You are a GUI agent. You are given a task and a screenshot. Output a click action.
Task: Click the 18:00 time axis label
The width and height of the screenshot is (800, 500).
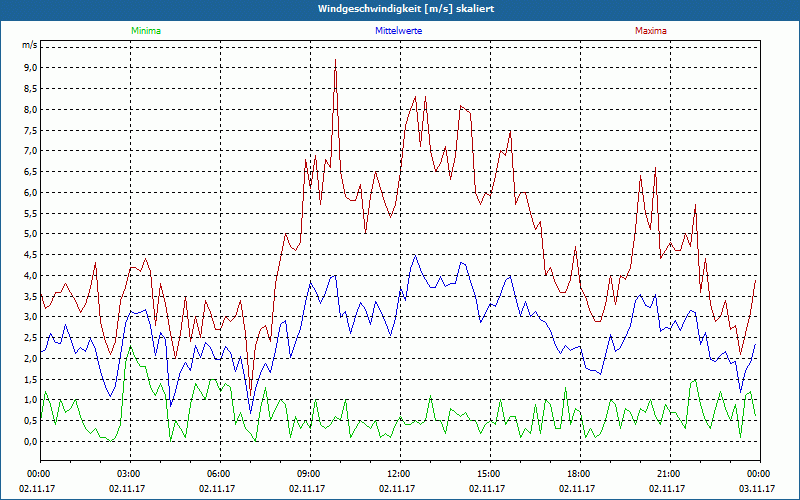point(580,474)
